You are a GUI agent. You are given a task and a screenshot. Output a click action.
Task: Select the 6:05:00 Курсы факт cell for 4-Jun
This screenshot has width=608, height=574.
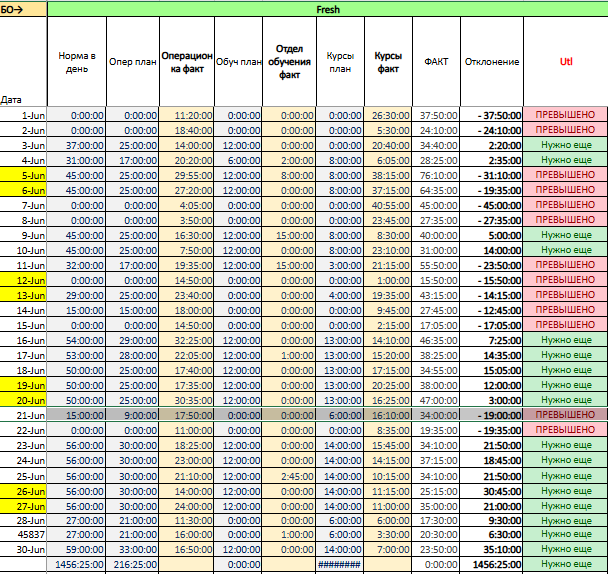coord(388,161)
